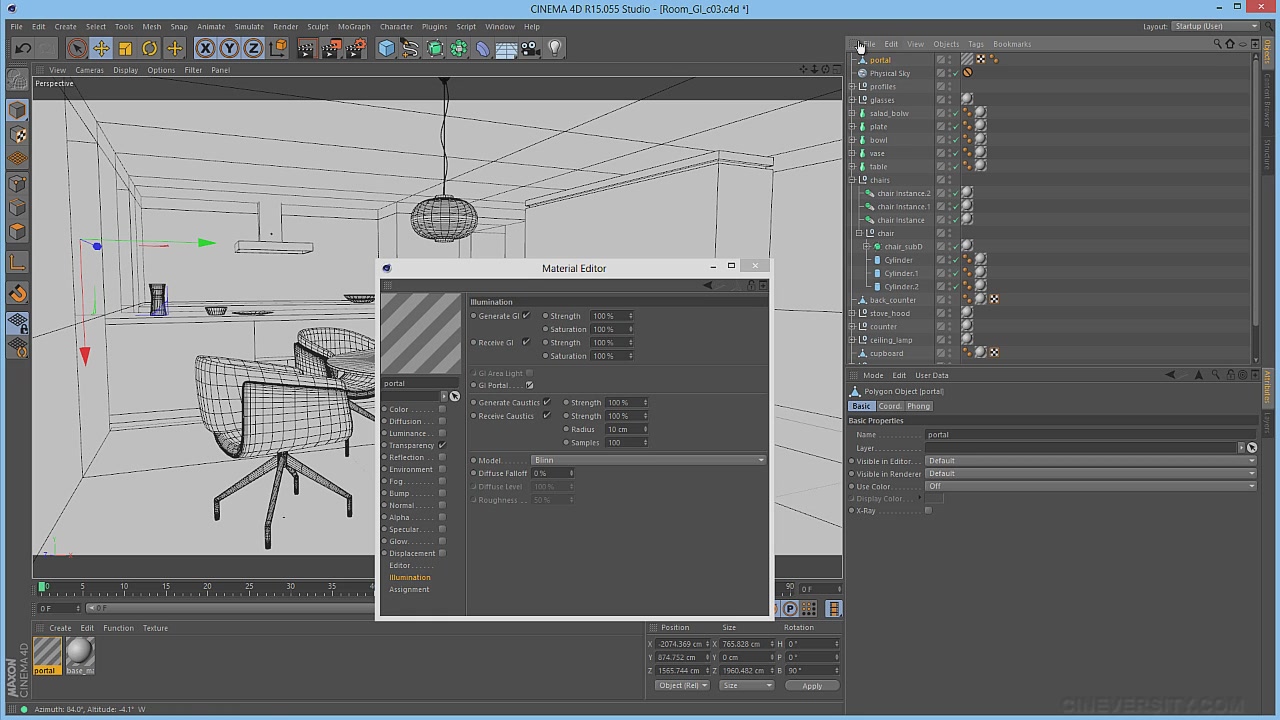
Task: Click the search magnifier in Object Manager
Action: 1217,44
